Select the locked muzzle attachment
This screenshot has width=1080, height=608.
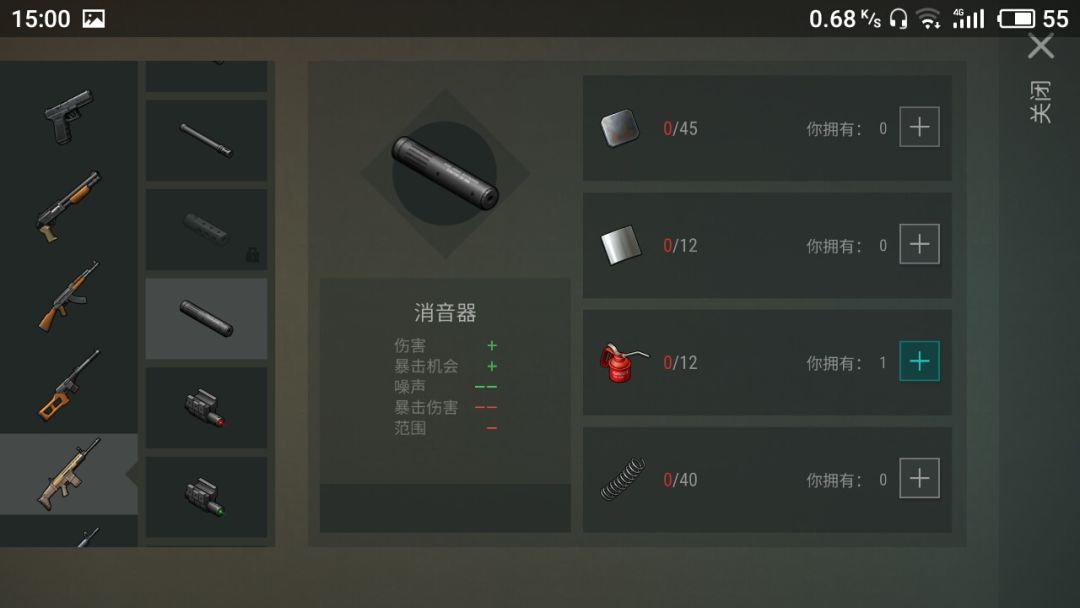(207, 229)
